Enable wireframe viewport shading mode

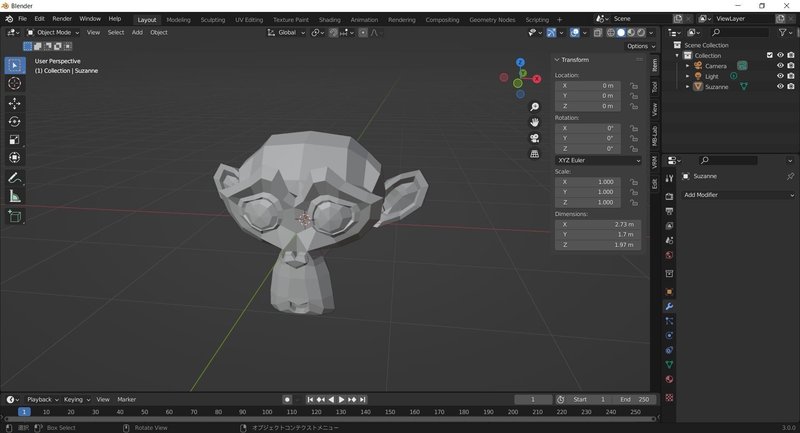[x=611, y=33]
